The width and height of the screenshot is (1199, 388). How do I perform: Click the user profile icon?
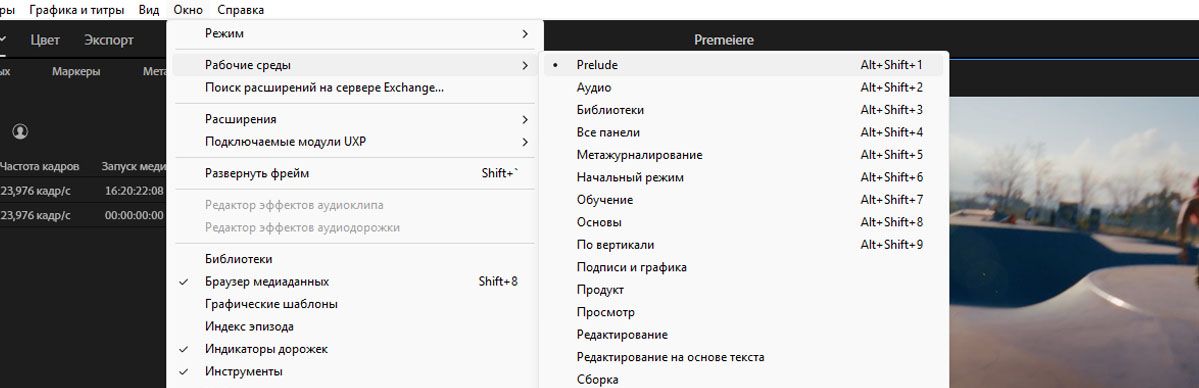[21, 132]
